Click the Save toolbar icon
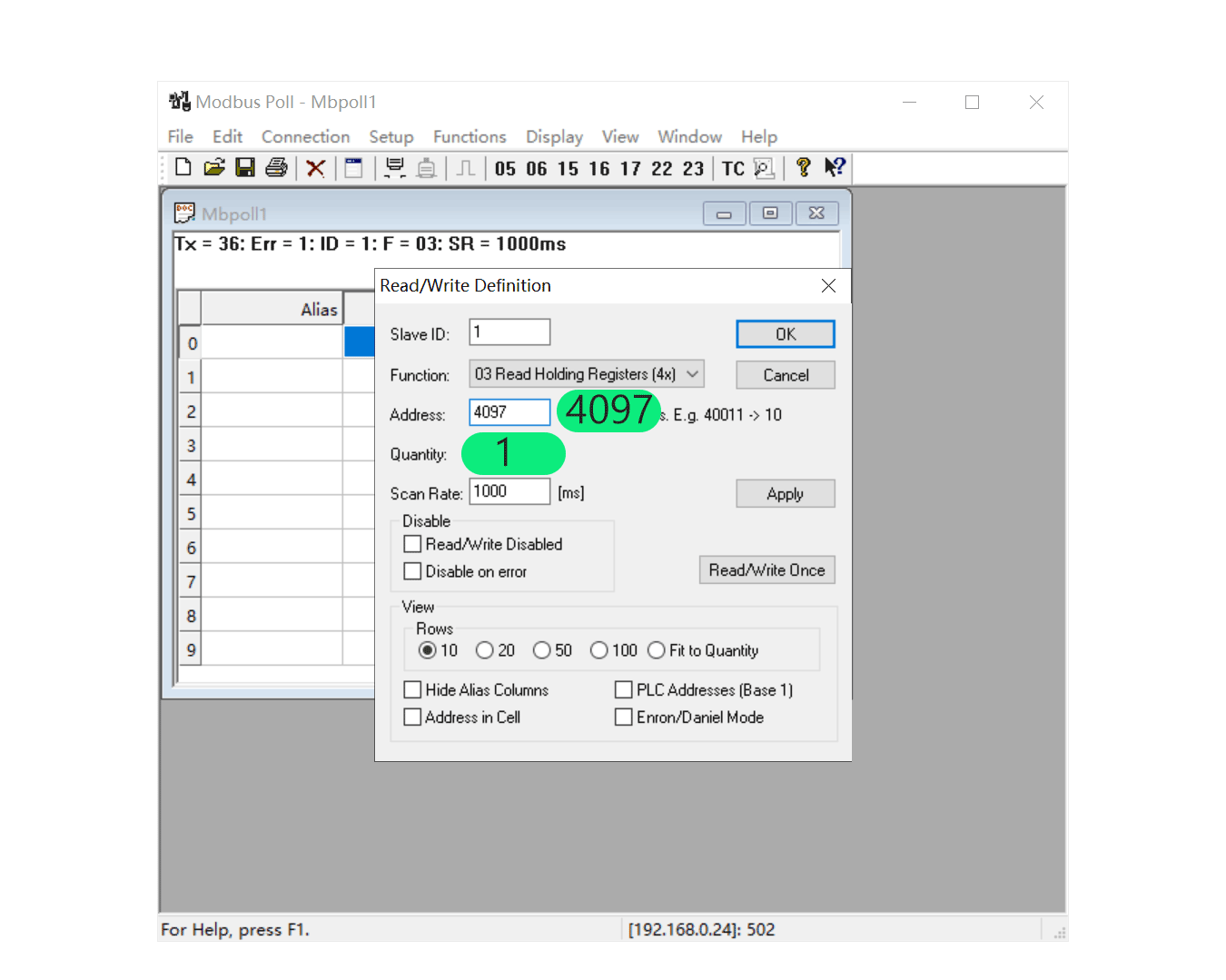 [x=245, y=167]
